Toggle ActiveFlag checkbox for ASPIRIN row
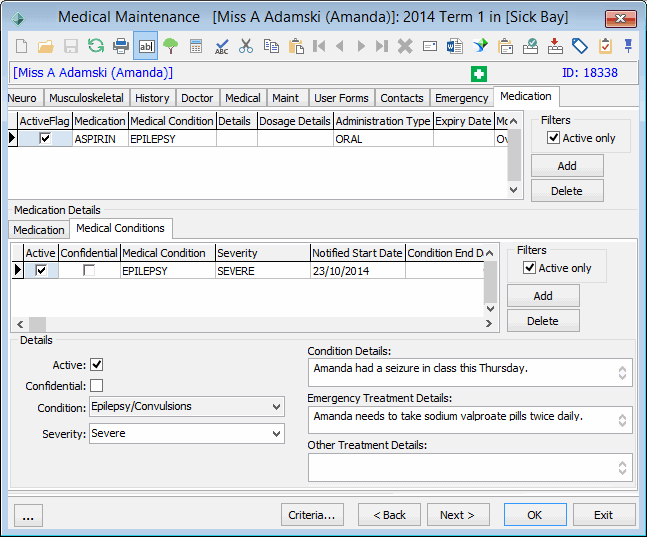647x537 pixels. click(45, 138)
